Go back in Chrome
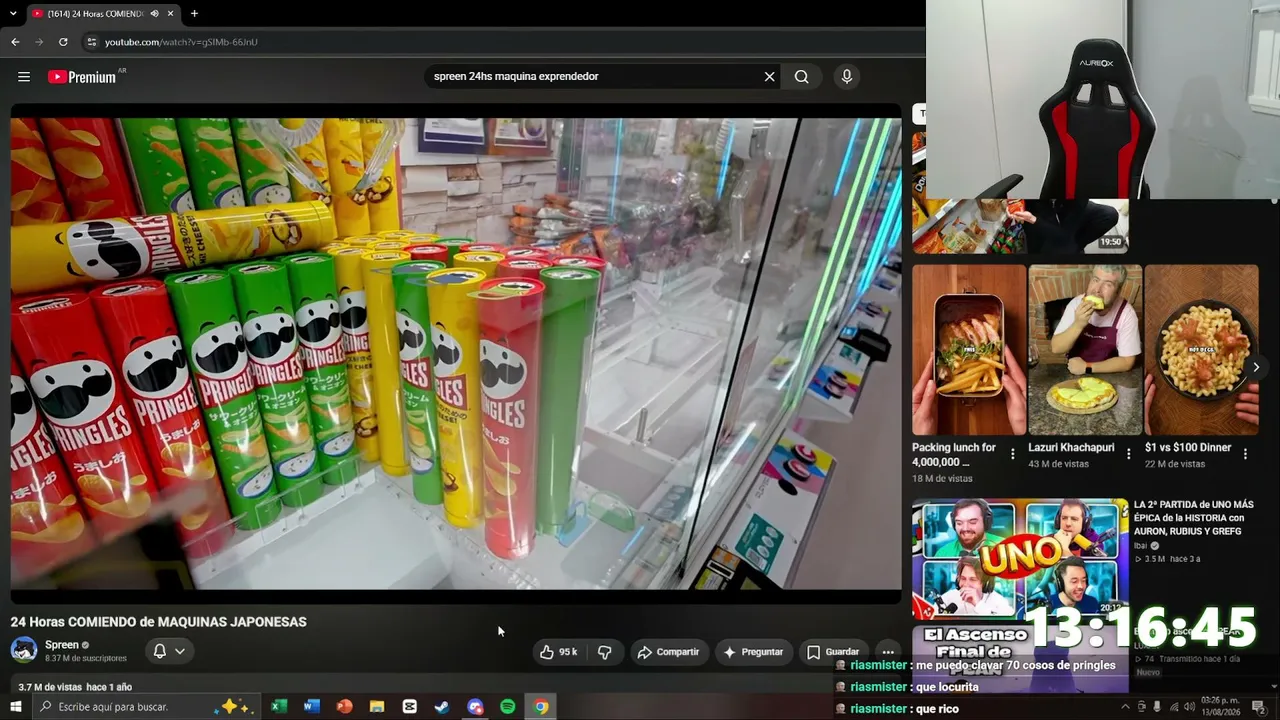 [x=15, y=42]
